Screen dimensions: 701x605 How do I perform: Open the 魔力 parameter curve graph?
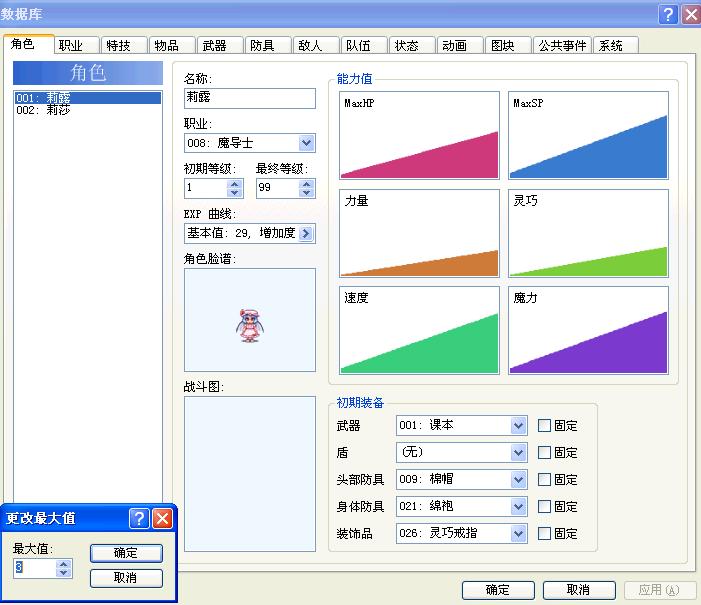[x=588, y=330]
